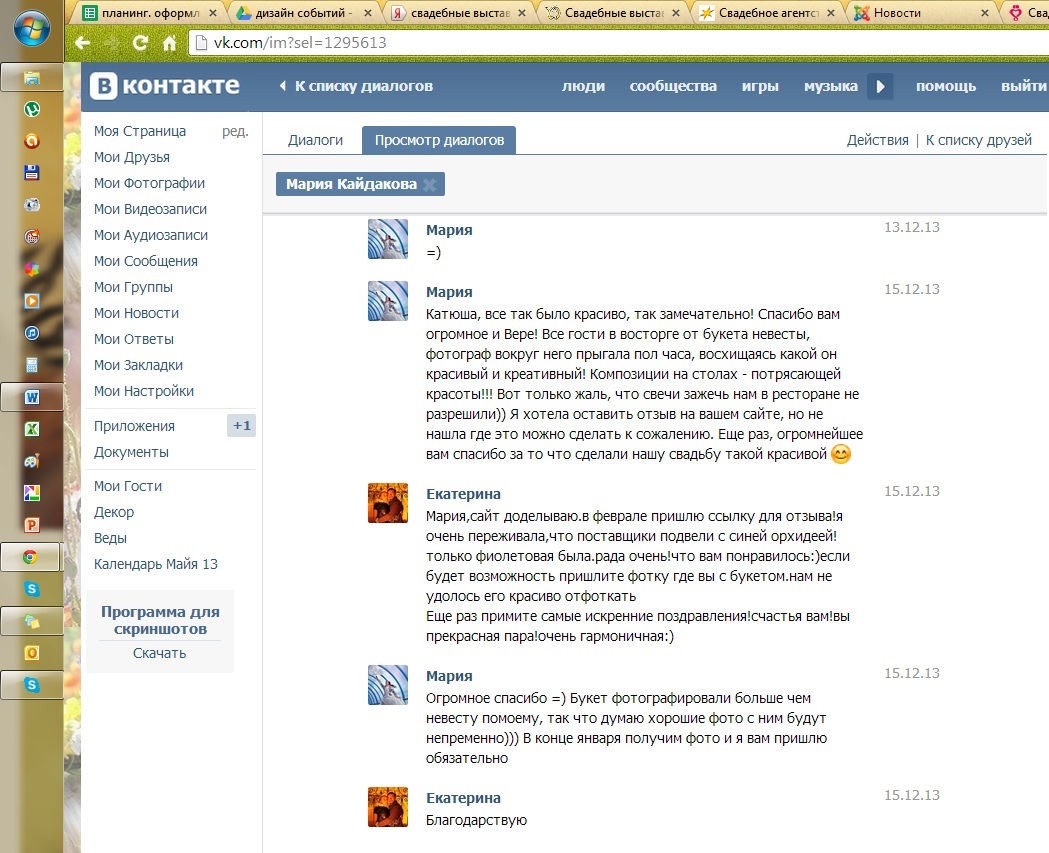Image resolution: width=1049 pixels, height=853 pixels.
Task: Open Microsoft Excel taskbar icon
Action: coord(31,429)
